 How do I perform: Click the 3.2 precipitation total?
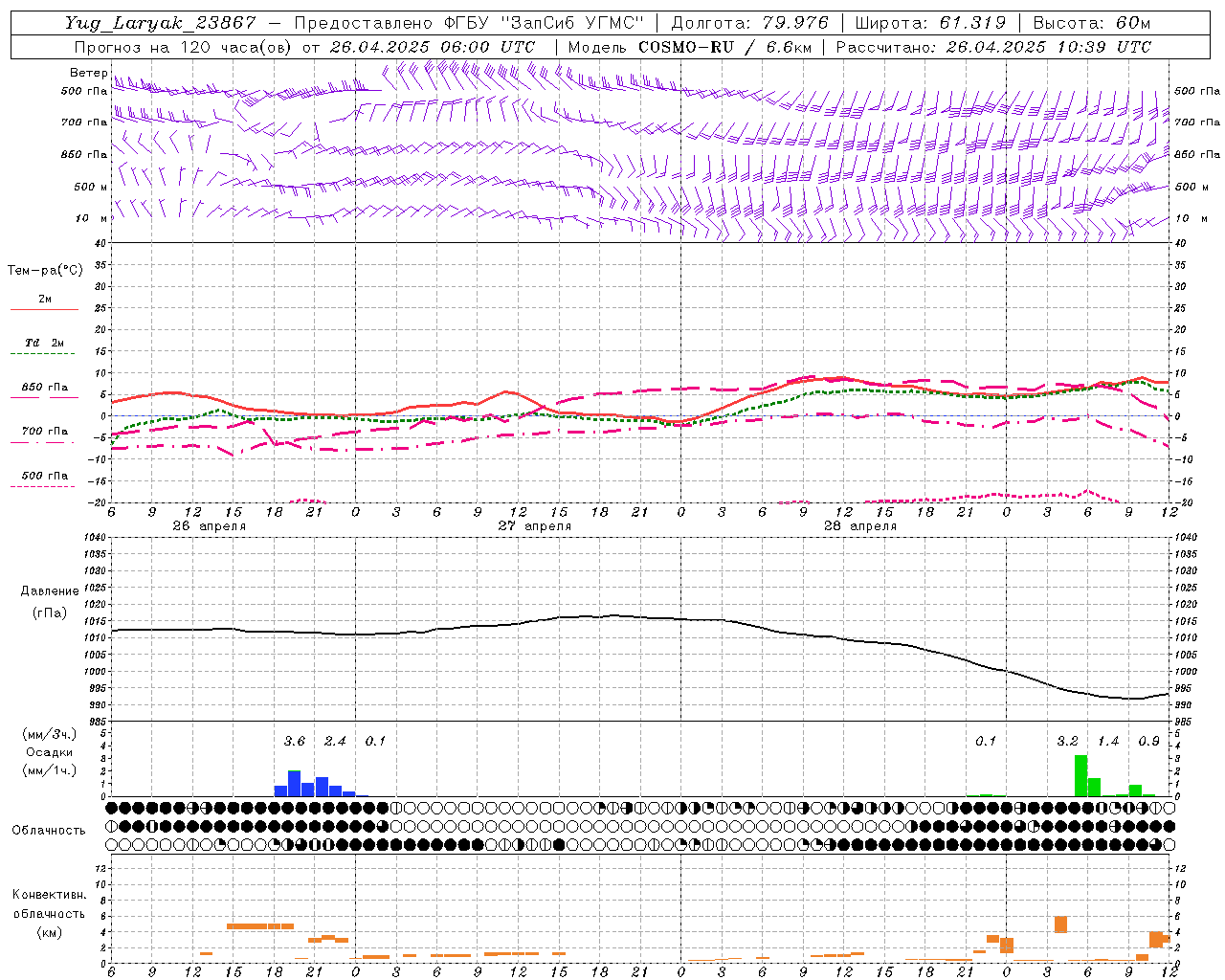[1067, 742]
